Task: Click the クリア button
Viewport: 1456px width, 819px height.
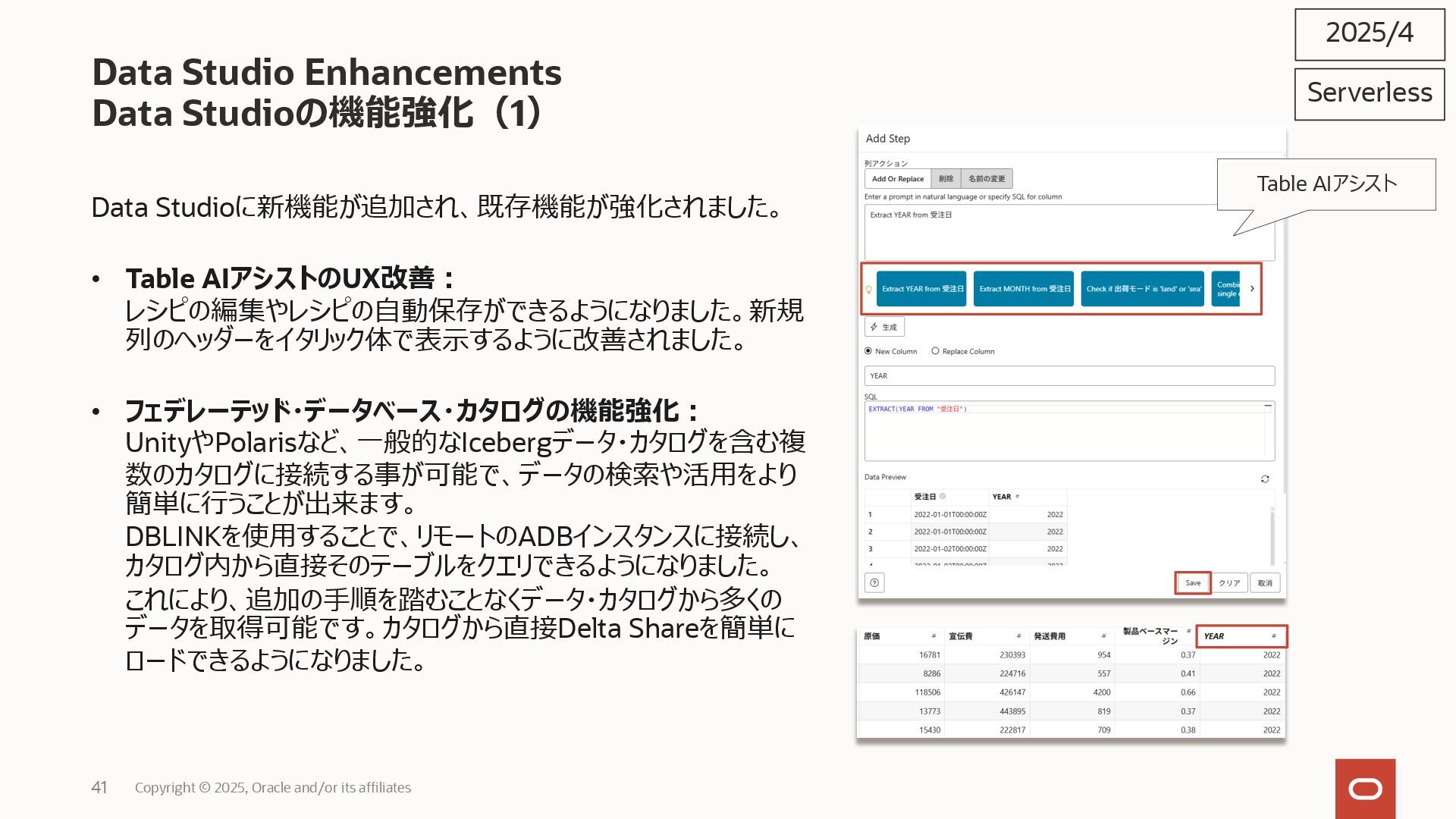Action: pos(1229,582)
